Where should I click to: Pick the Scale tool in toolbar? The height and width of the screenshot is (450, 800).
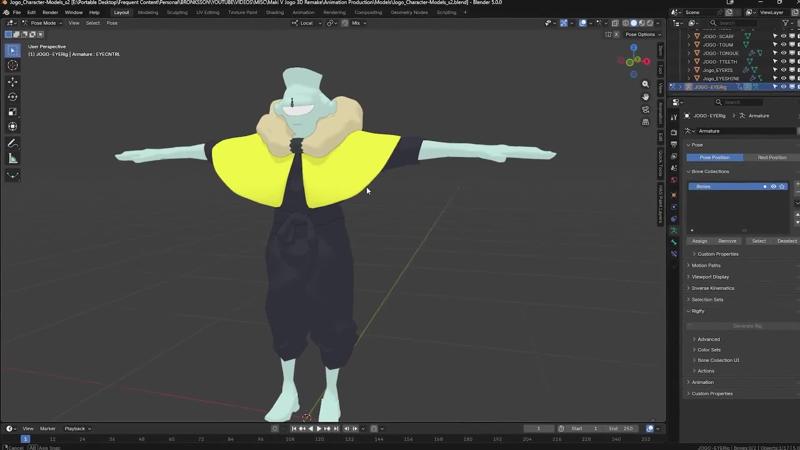[13, 111]
